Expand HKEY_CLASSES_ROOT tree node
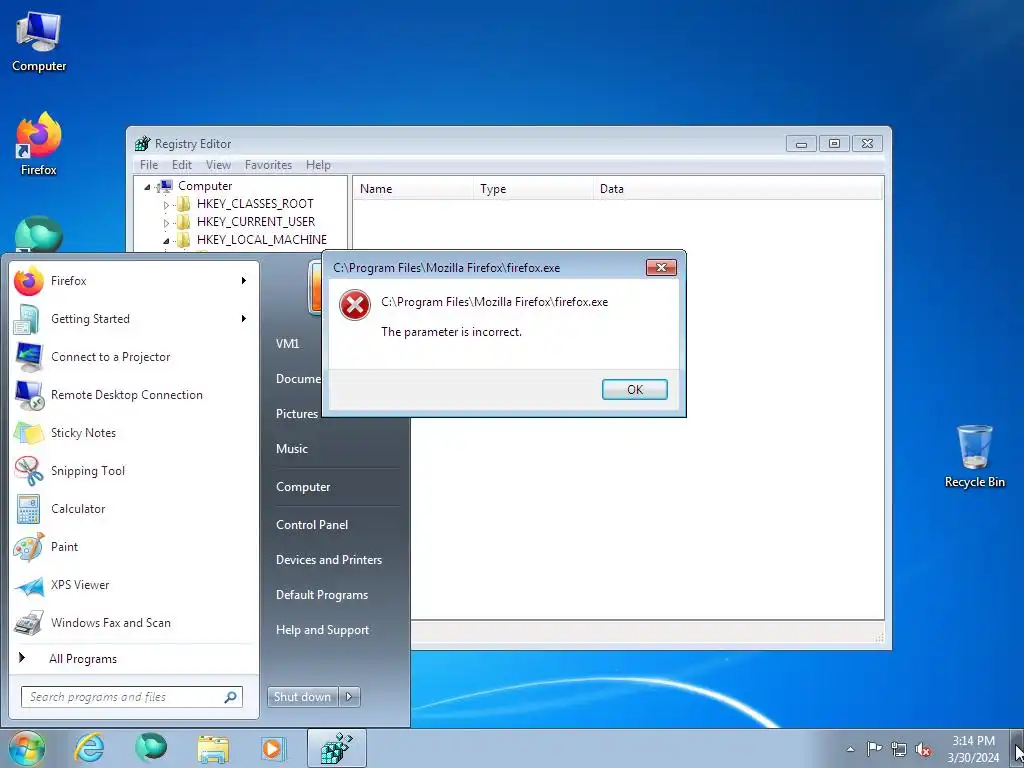Image resolution: width=1024 pixels, height=768 pixels. click(x=166, y=204)
